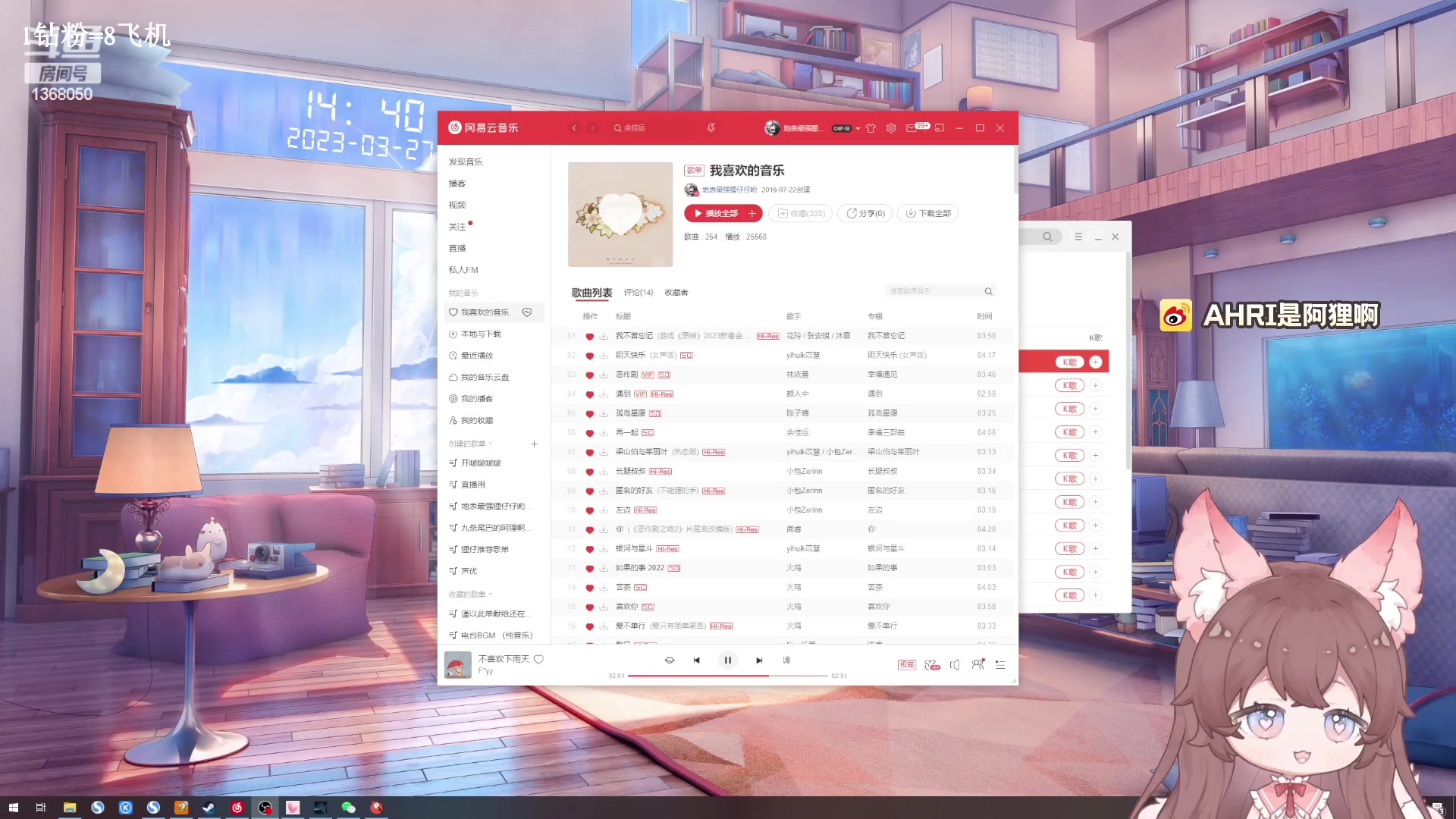Viewport: 1456px width, 819px height.
Task: Download song 左边
Action: point(604,510)
